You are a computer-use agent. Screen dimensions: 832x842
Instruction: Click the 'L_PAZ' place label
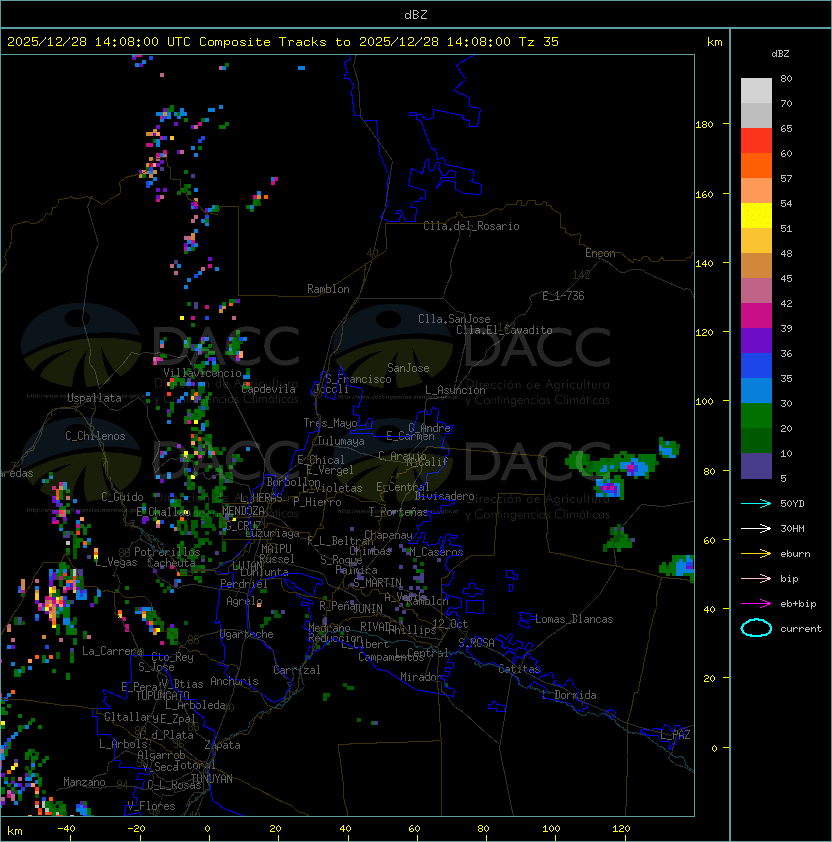tap(675, 735)
